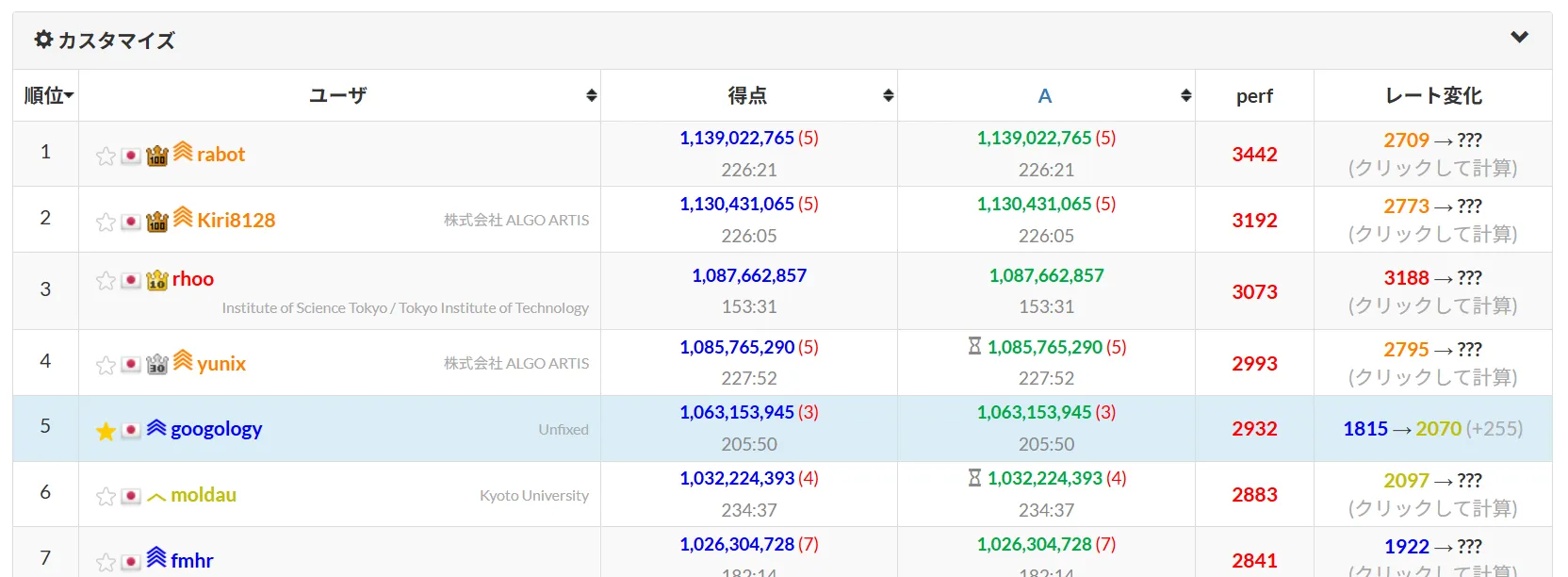Image resolution: width=1568 pixels, height=577 pixels.
Task: Open rhoo's user profile
Action: tap(193, 279)
